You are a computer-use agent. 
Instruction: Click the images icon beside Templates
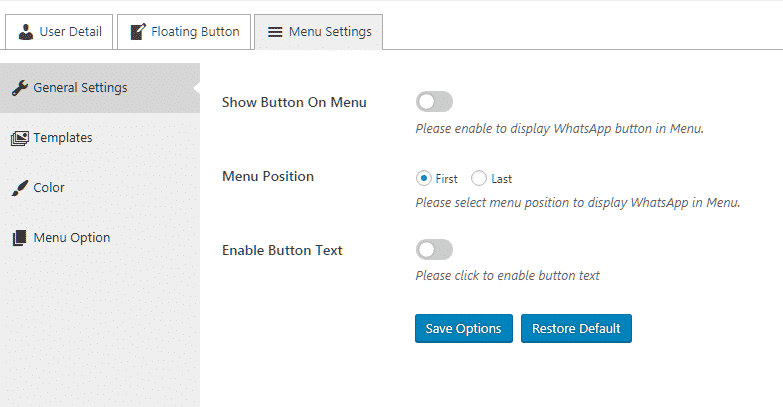[x=19, y=138]
